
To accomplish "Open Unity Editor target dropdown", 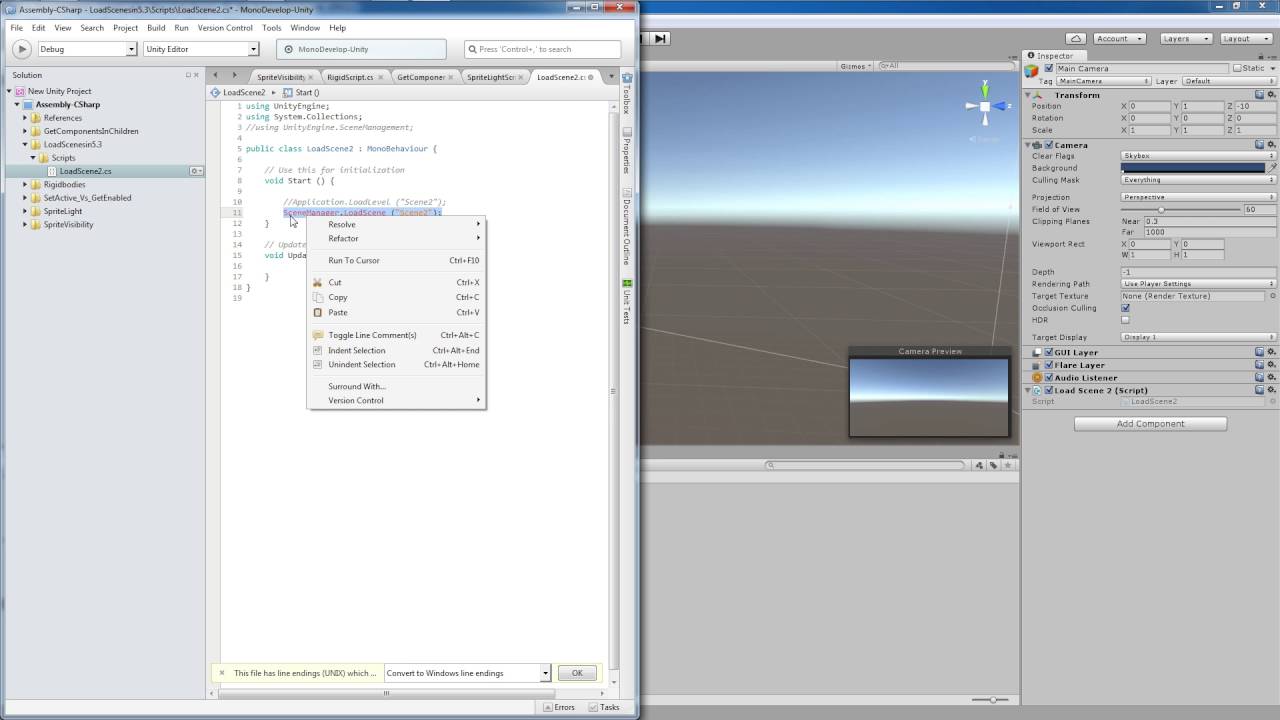I will click(201, 49).
